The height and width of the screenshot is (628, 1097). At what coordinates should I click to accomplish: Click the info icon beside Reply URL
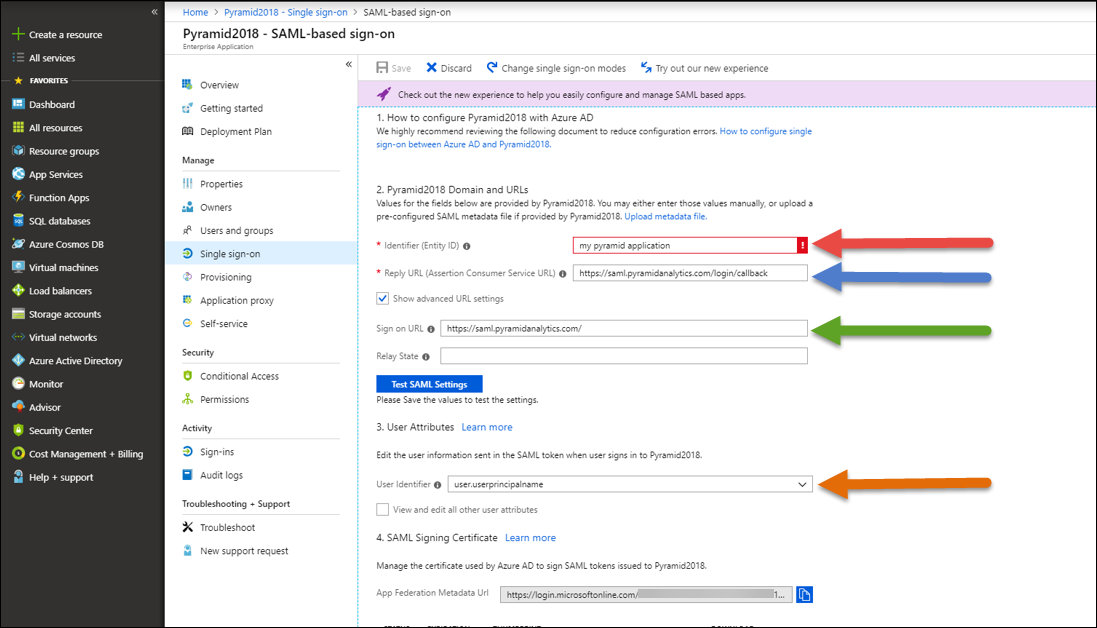tap(562, 273)
